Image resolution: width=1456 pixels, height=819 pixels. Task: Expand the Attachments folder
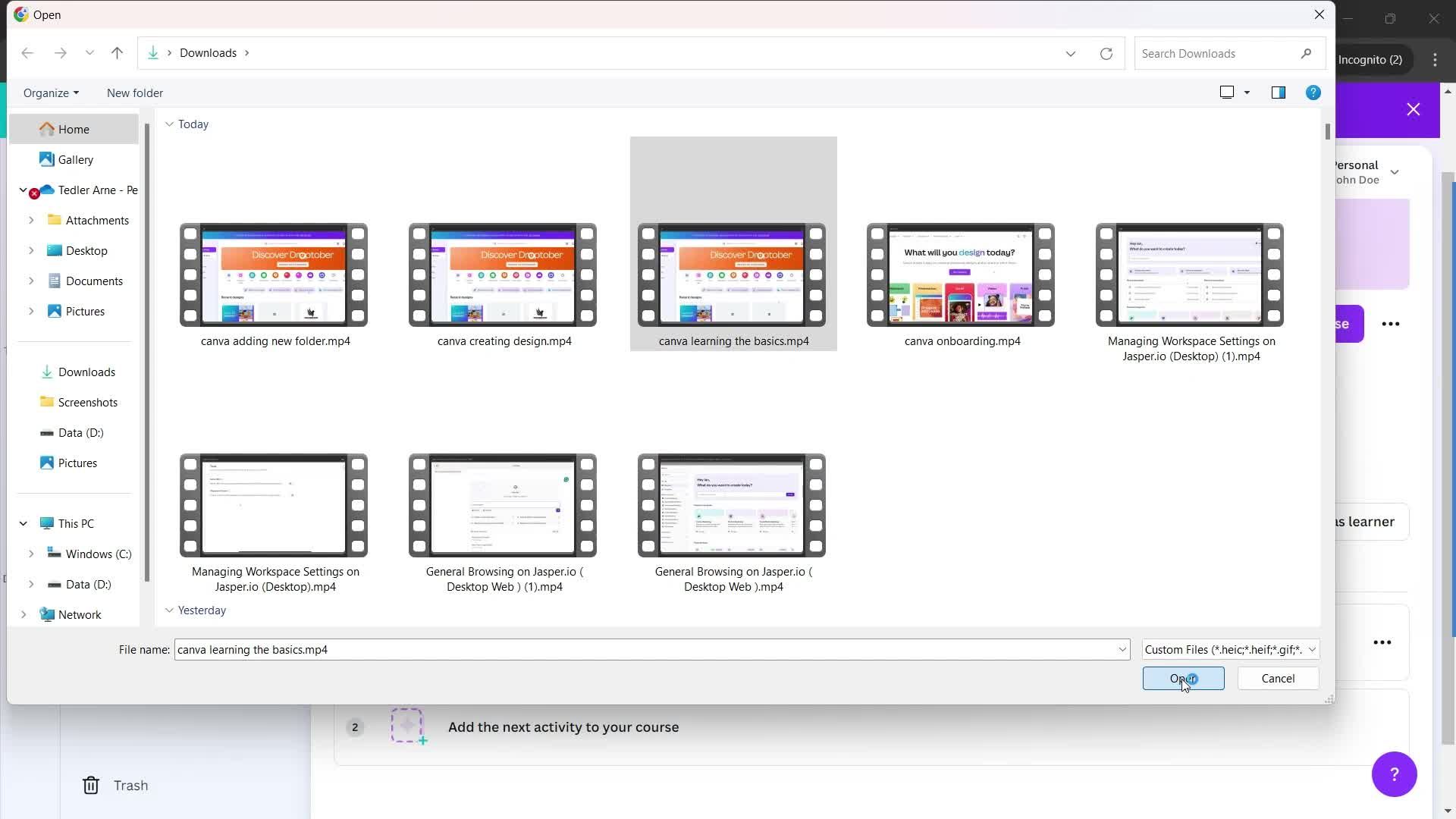[31, 221]
